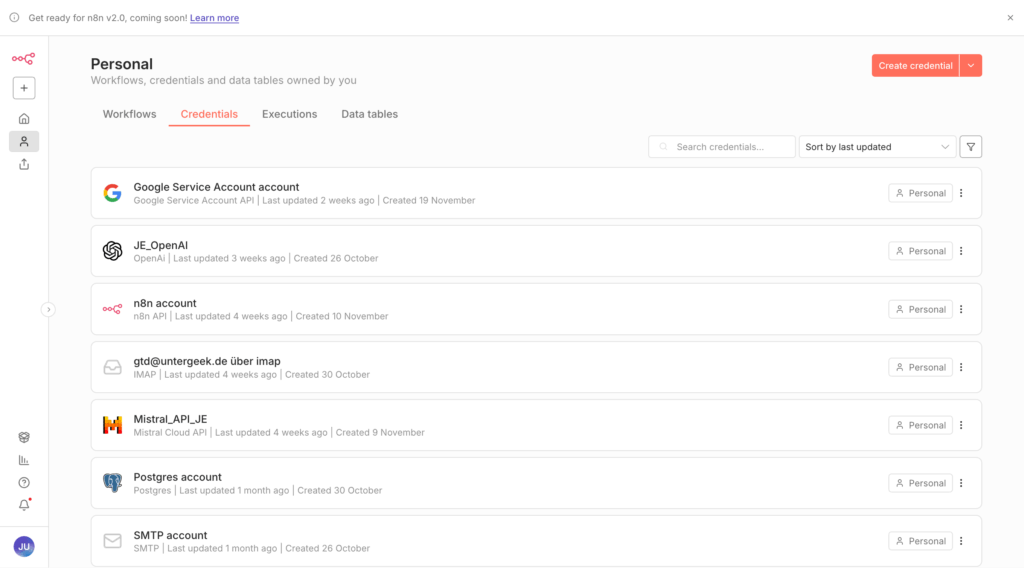Open the Personal user icon in sidebar
1024x568 pixels.
[24, 142]
